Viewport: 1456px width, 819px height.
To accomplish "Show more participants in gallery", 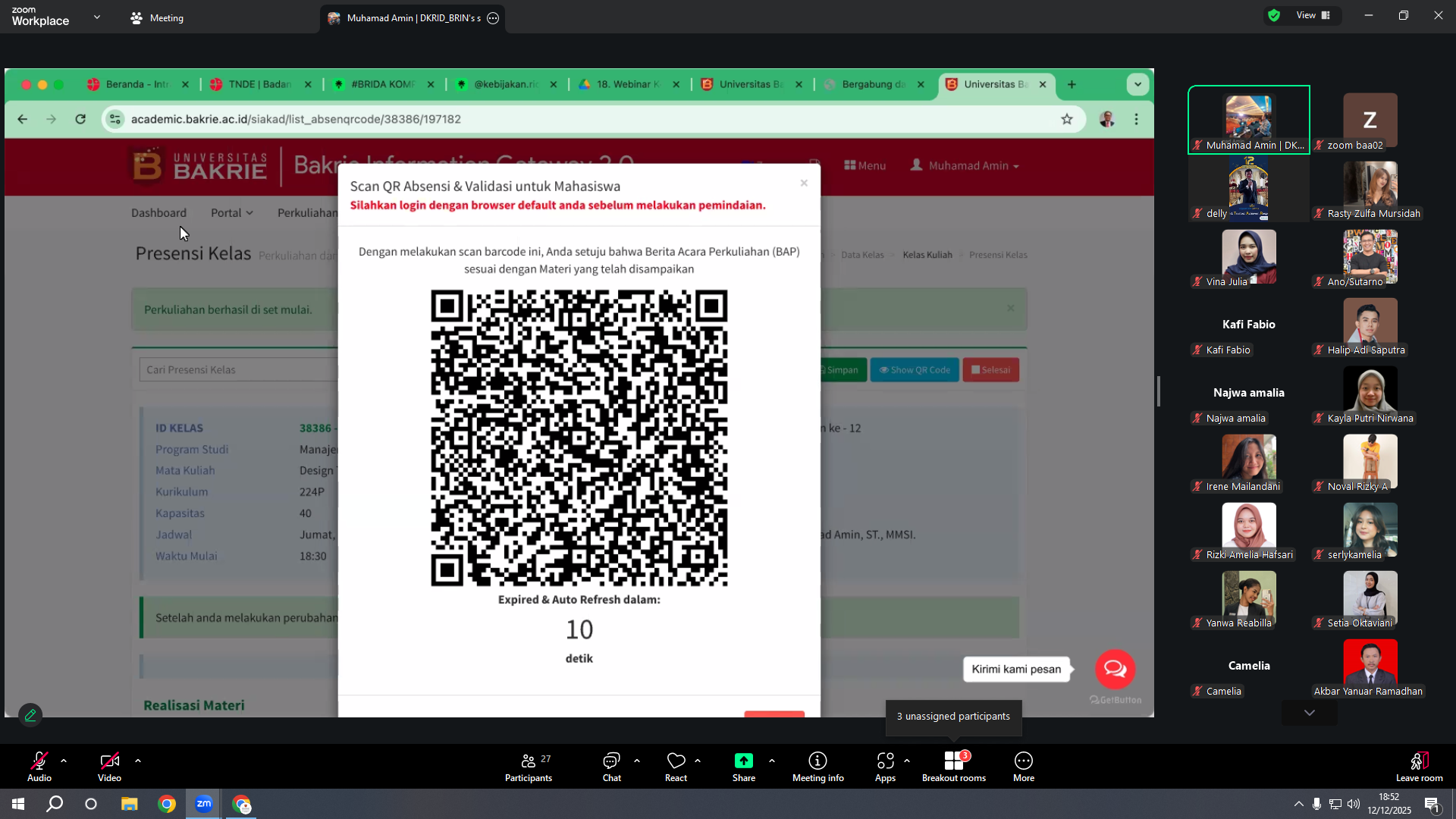I will pyautogui.click(x=1310, y=713).
